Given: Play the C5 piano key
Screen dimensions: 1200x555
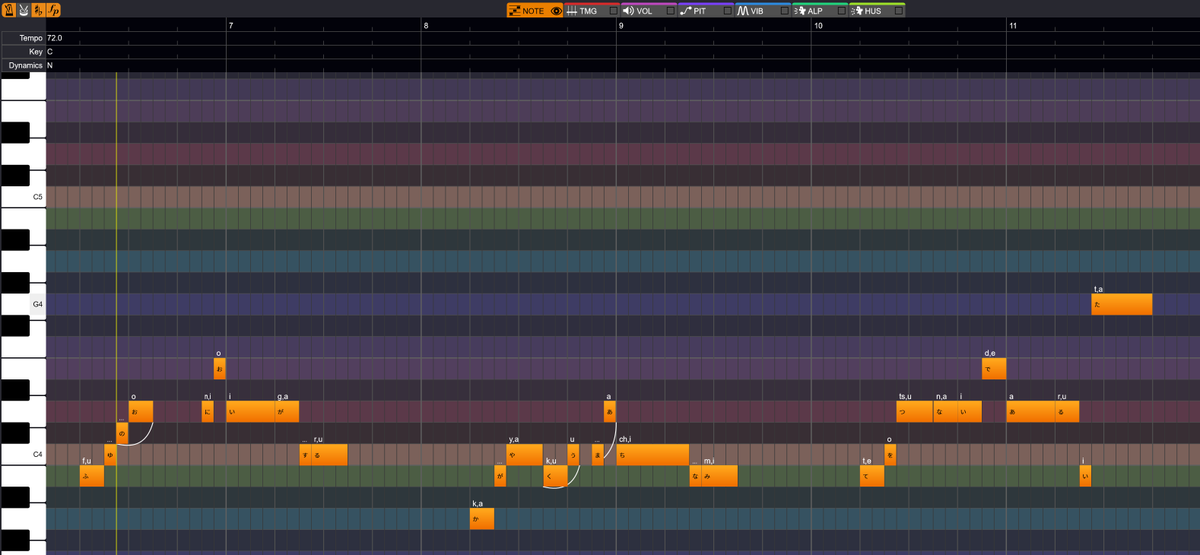Looking at the screenshot, I should pos(23,197).
